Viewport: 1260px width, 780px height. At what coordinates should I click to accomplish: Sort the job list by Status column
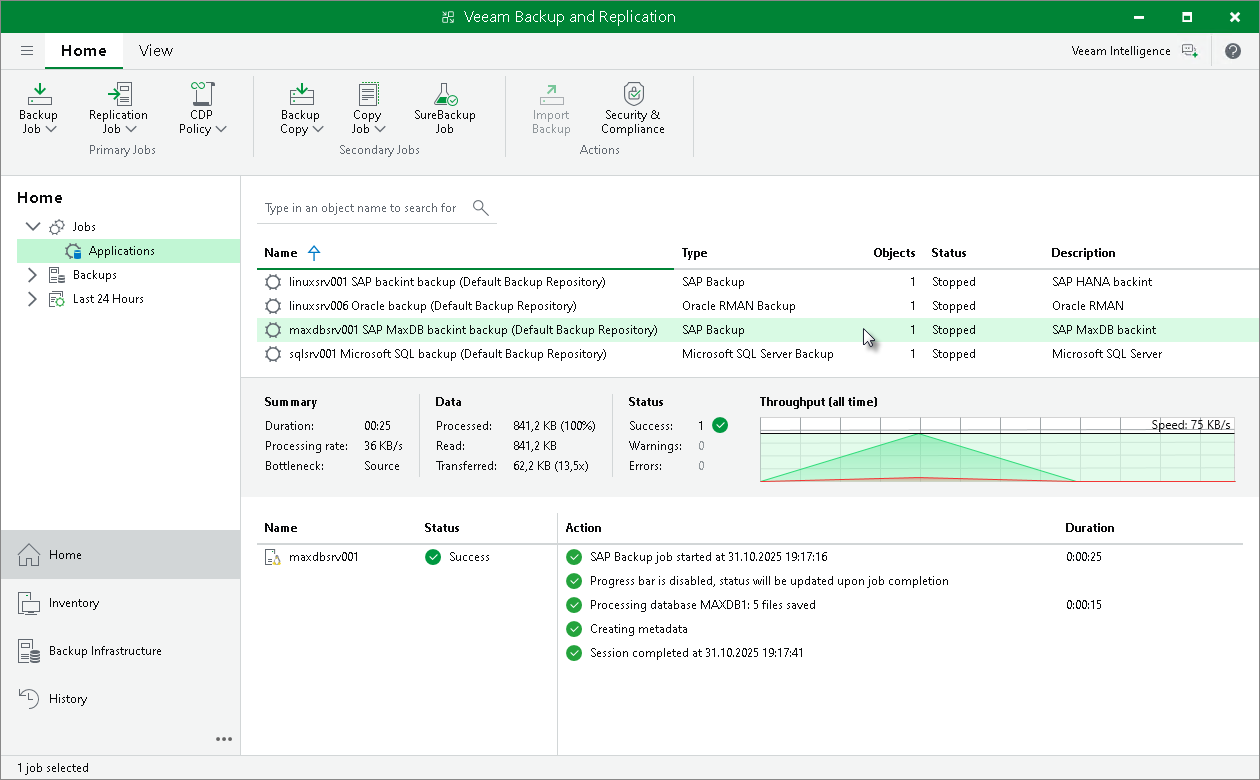949,253
